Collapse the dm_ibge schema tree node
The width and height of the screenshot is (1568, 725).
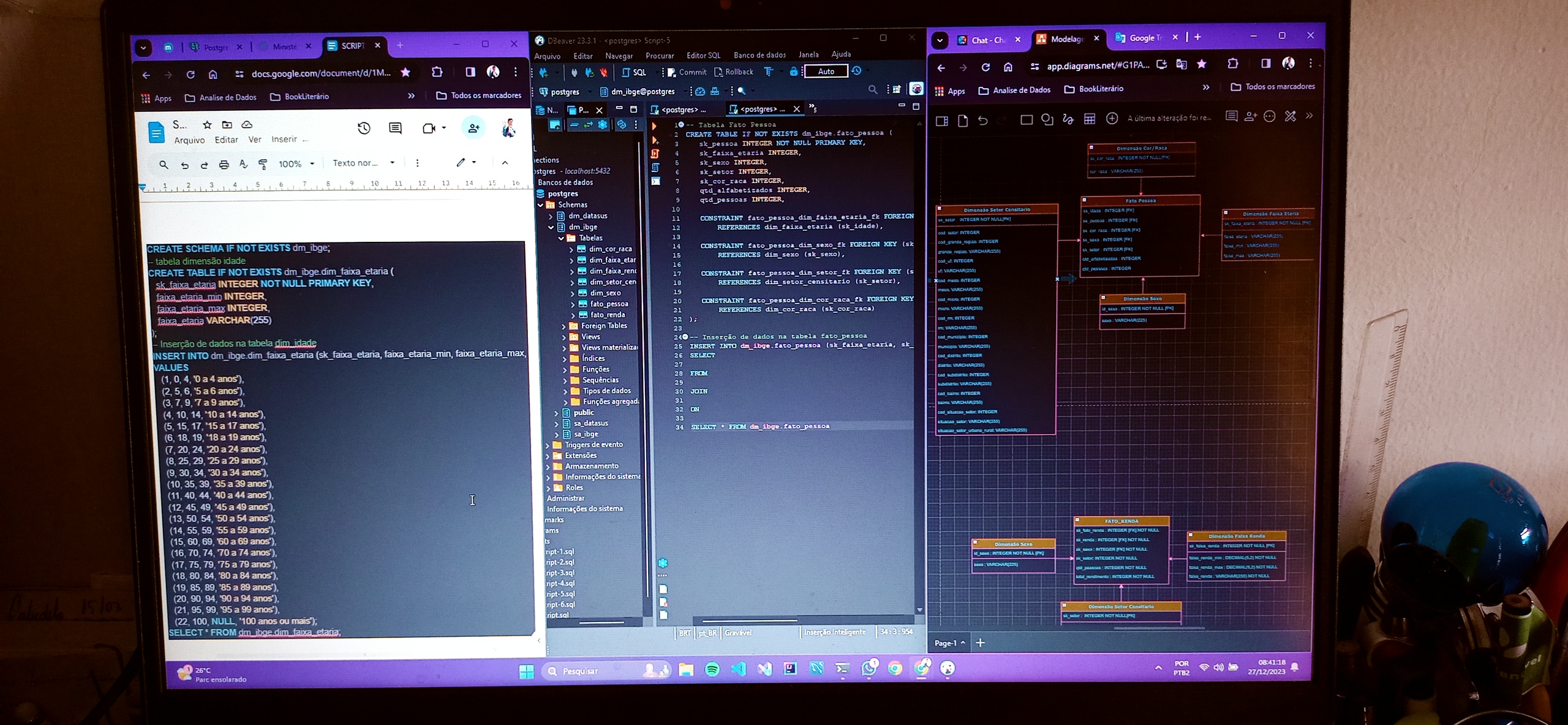pos(551,227)
